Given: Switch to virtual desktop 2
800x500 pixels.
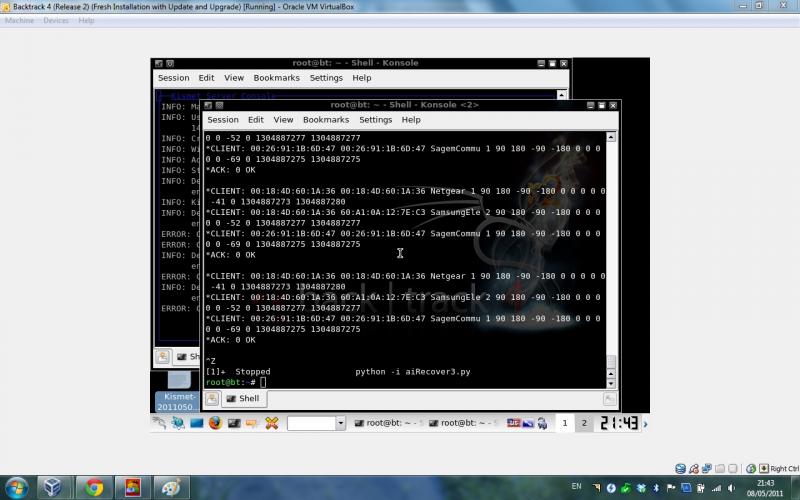Looking at the screenshot, I should (x=584, y=424).
